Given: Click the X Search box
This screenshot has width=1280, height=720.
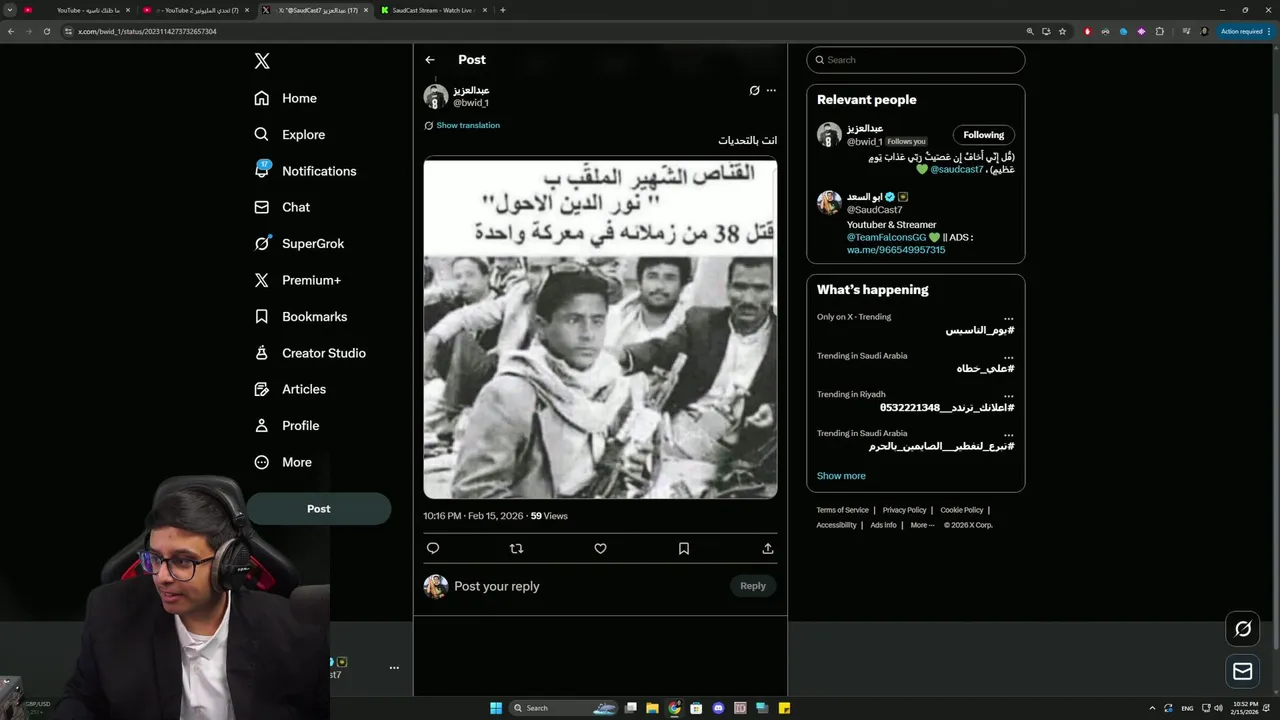Looking at the screenshot, I should [916, 60].
